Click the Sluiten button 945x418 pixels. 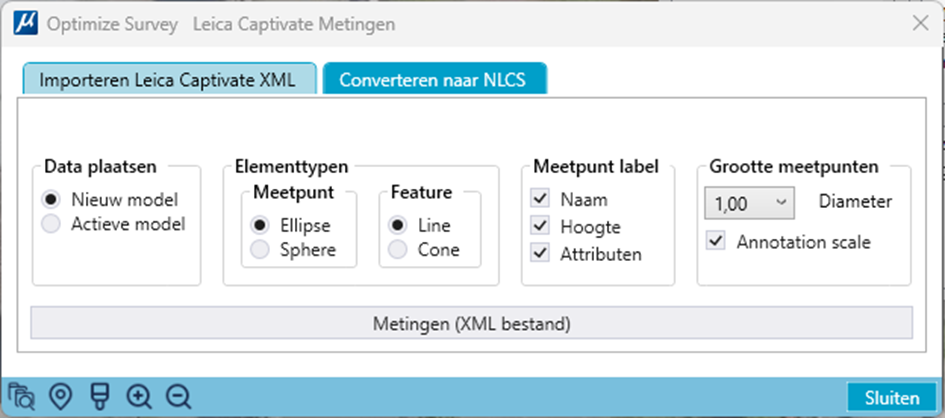pyautogui.click(x=893, y=398)
